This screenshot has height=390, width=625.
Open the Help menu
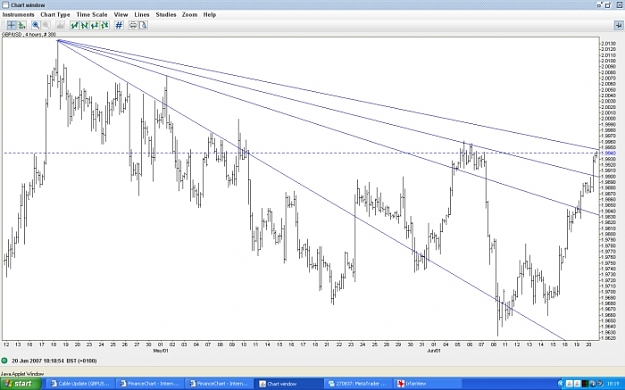(209, 15)
